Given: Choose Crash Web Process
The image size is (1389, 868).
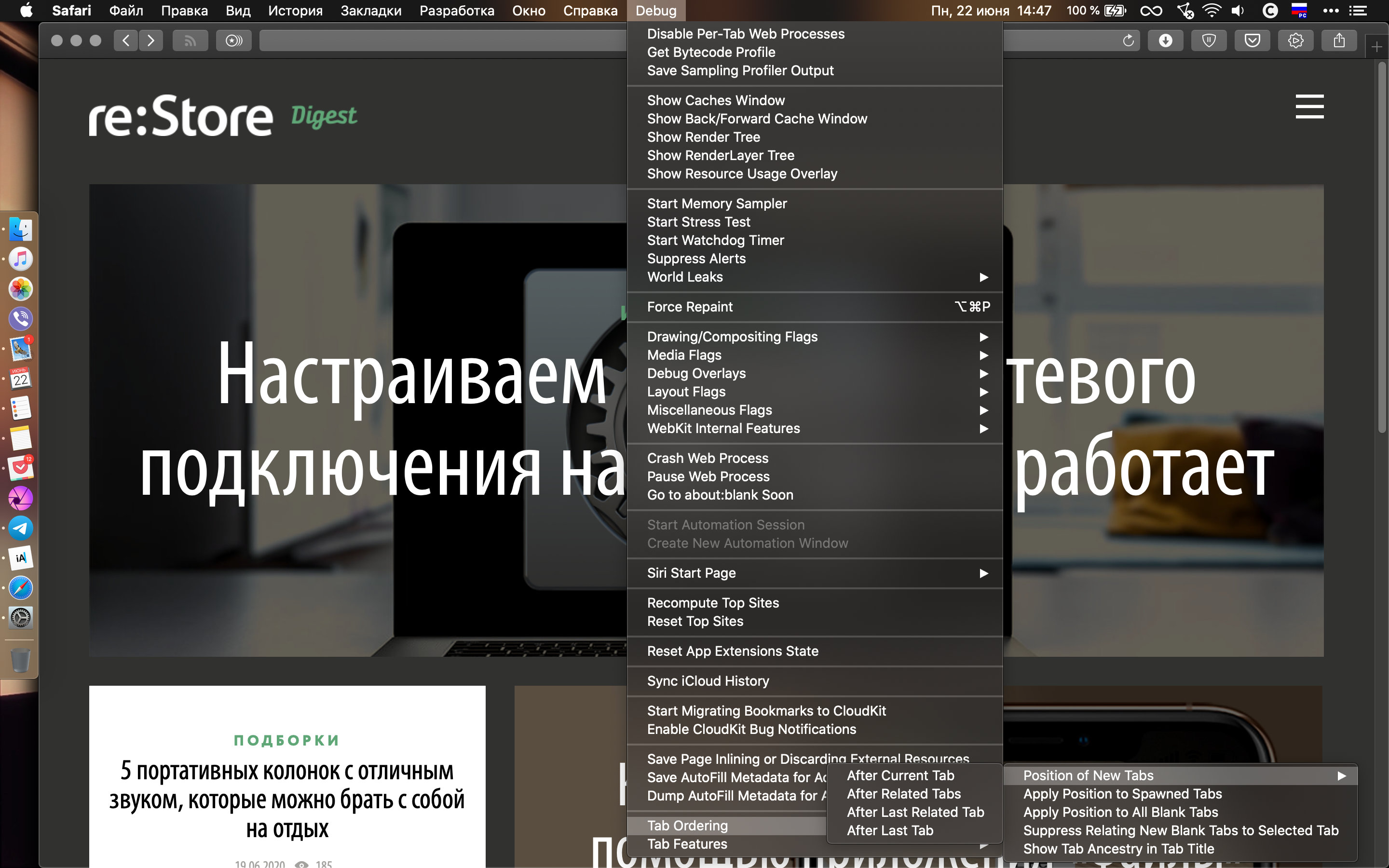Looking at the screenshot, I should tap(815, 459).
